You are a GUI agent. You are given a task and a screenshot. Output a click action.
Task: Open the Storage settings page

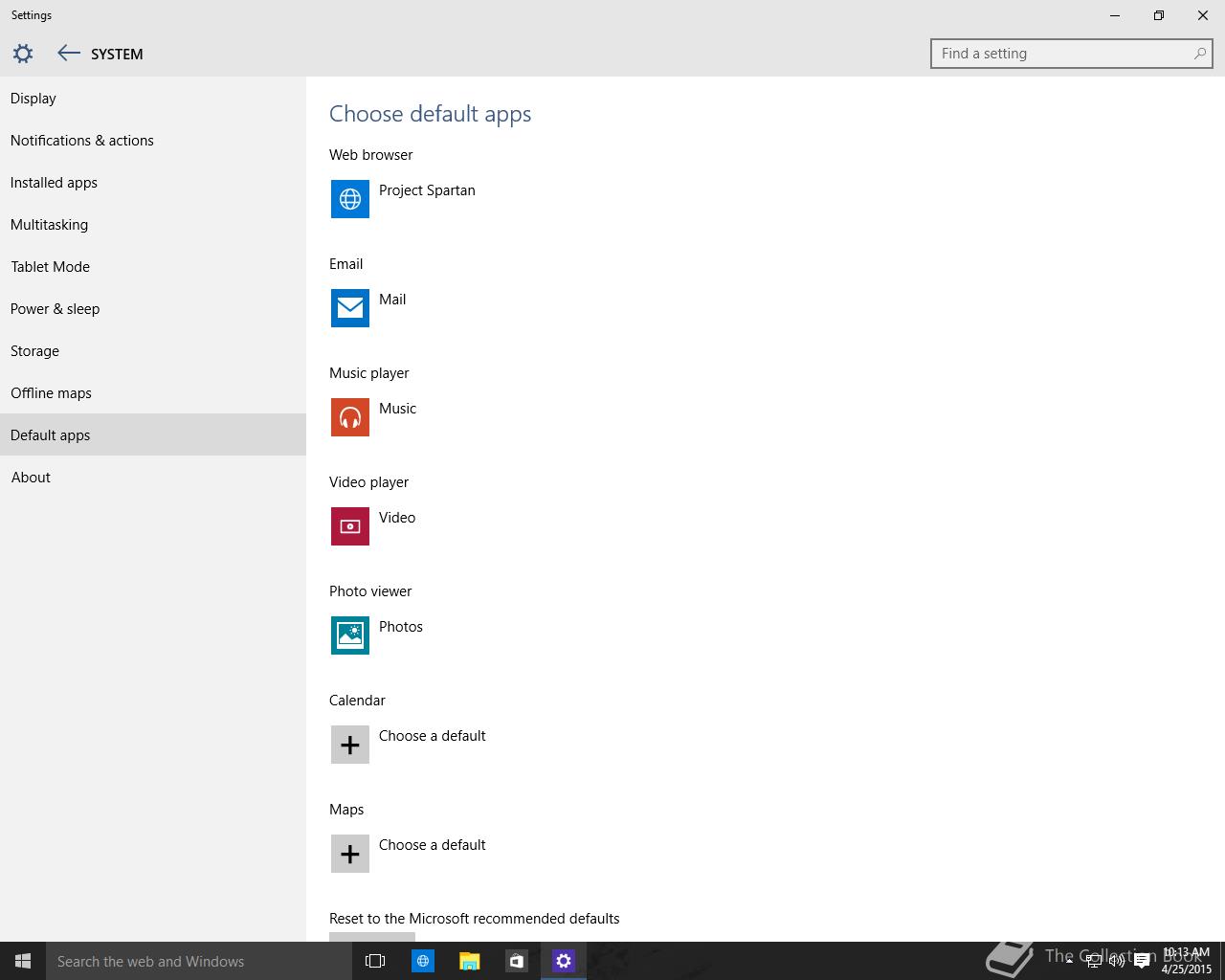coord(153,350)
